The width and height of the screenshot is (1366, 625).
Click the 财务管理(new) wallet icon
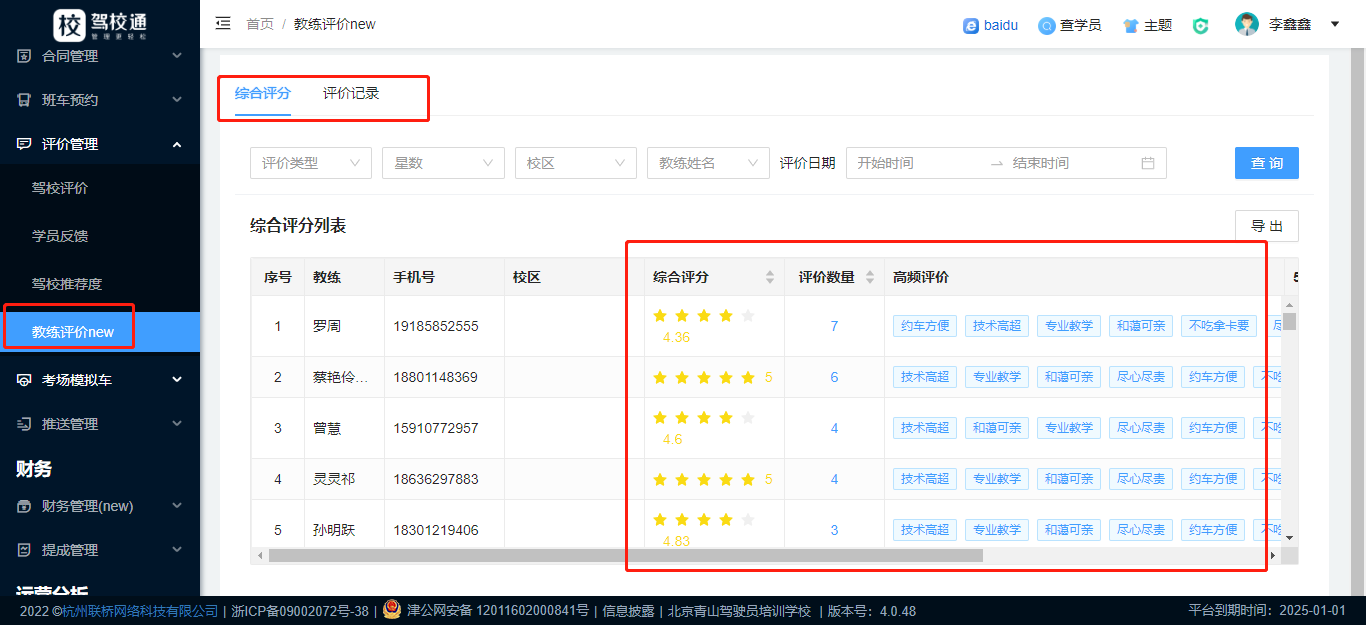point(24,506)
